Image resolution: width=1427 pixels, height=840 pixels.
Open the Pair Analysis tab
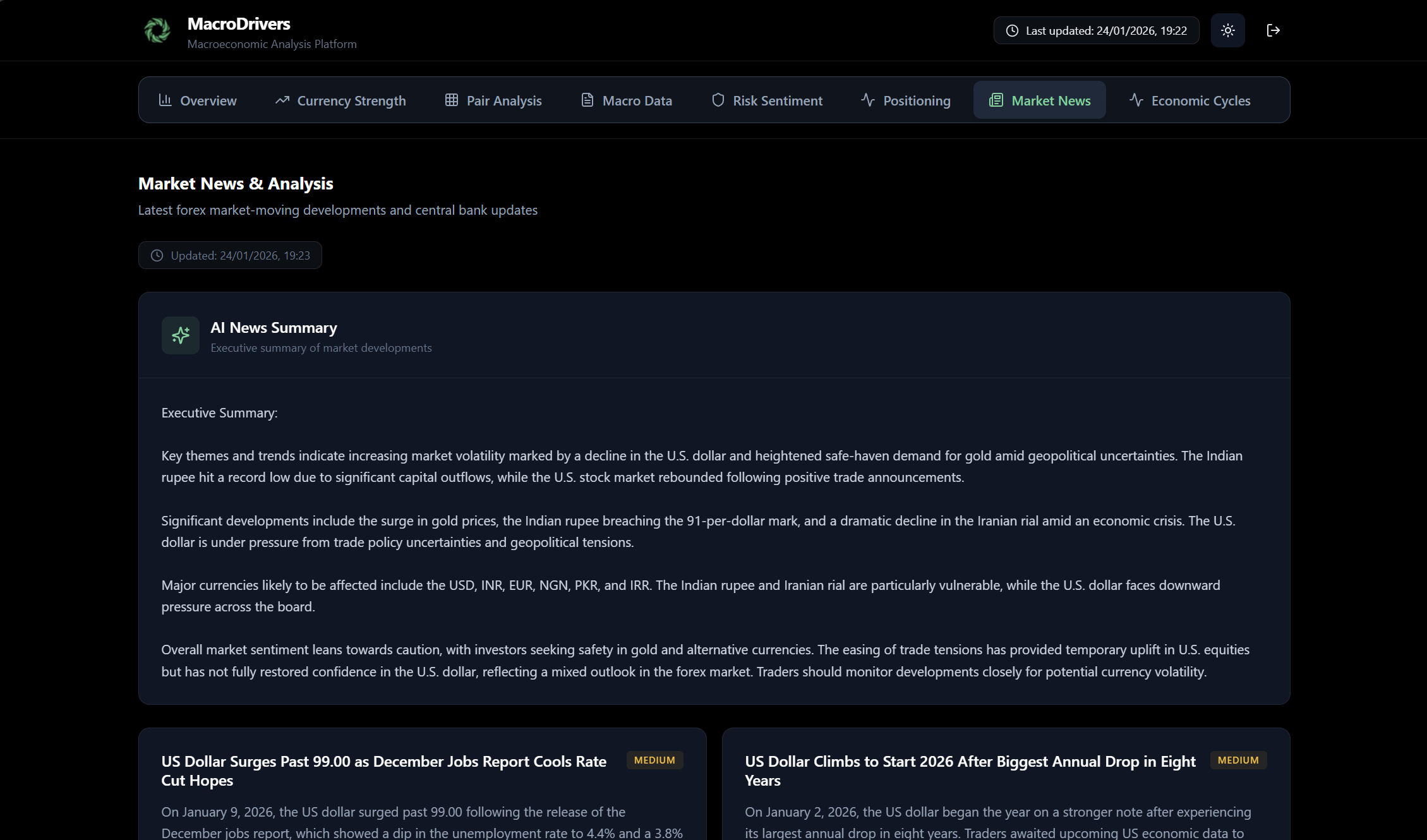tap(493, 100)
